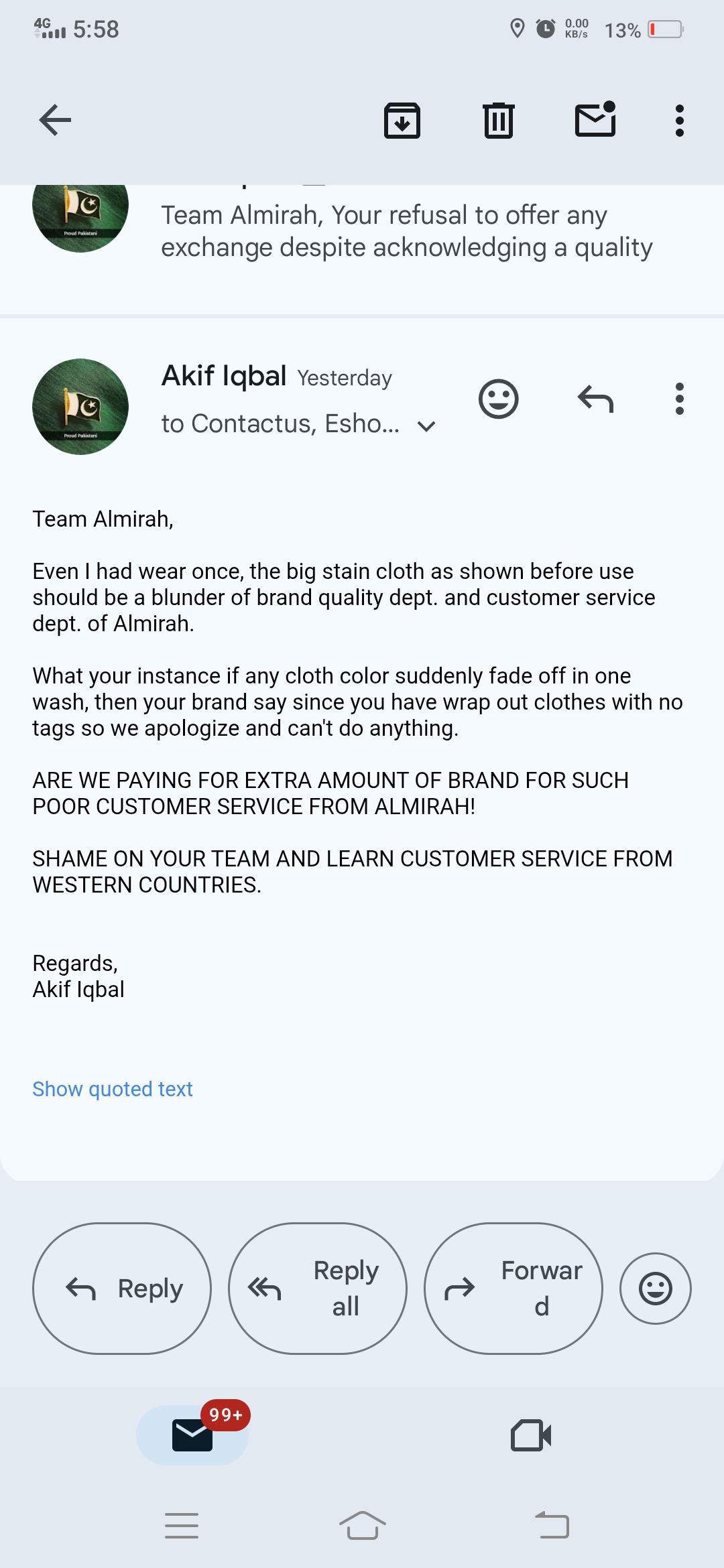Viewport: 724px width, 1568px height.
Task: Open recent apps from the navigation bar
Action: pos(182,1526)
